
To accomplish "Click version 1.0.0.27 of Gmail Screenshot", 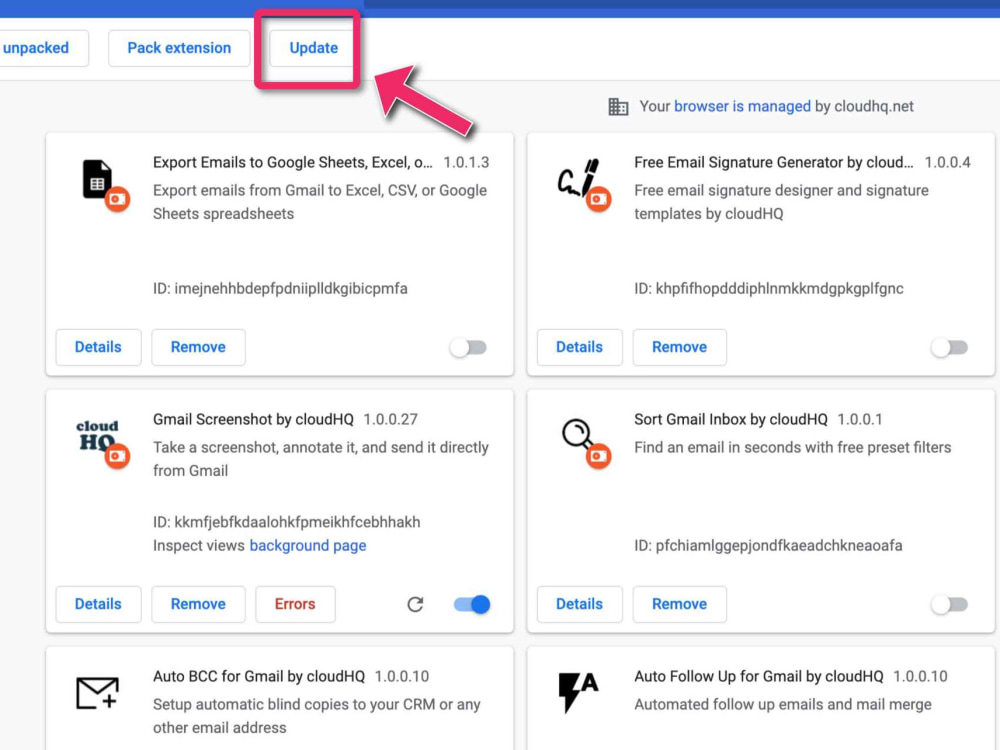I will pyautogui.click(x=390, y=419).
